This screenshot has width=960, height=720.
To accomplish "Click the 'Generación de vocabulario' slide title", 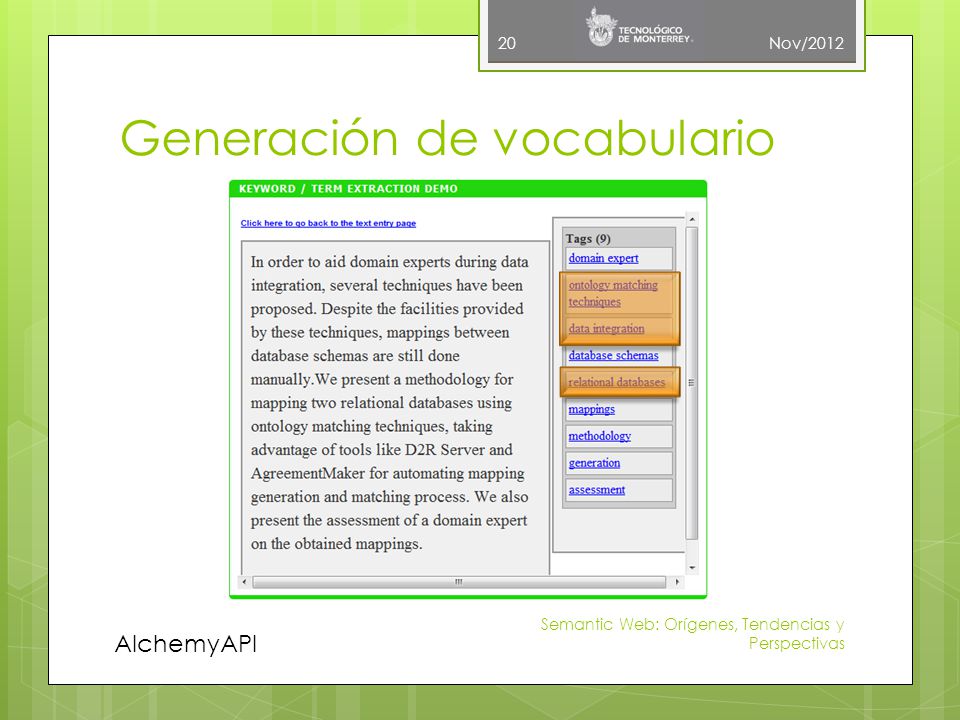I will click(448, 138).
